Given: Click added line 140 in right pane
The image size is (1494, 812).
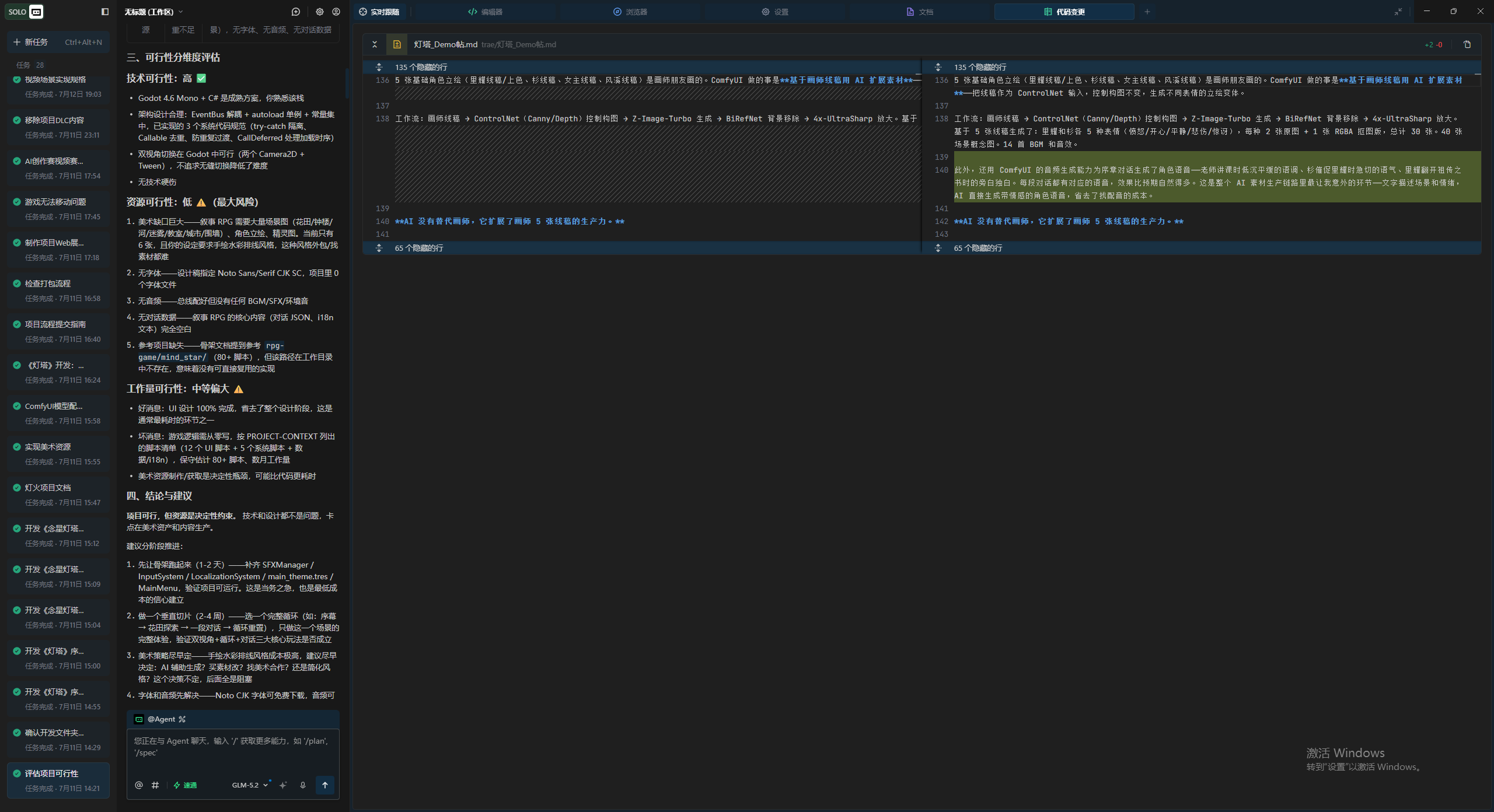Looking at the screenshot, I should (1217, 183).
